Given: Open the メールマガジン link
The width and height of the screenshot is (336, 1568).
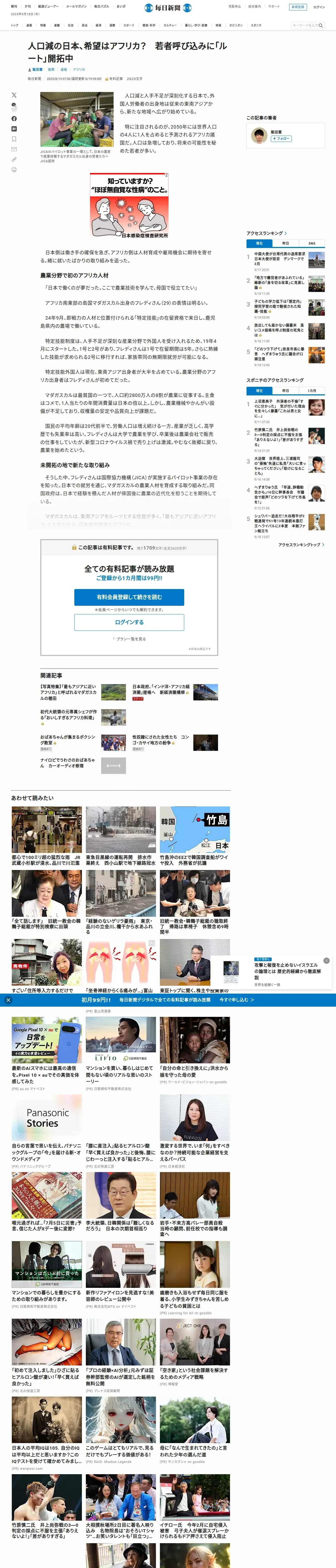Looking at the screenshot, I should point(76,7).
